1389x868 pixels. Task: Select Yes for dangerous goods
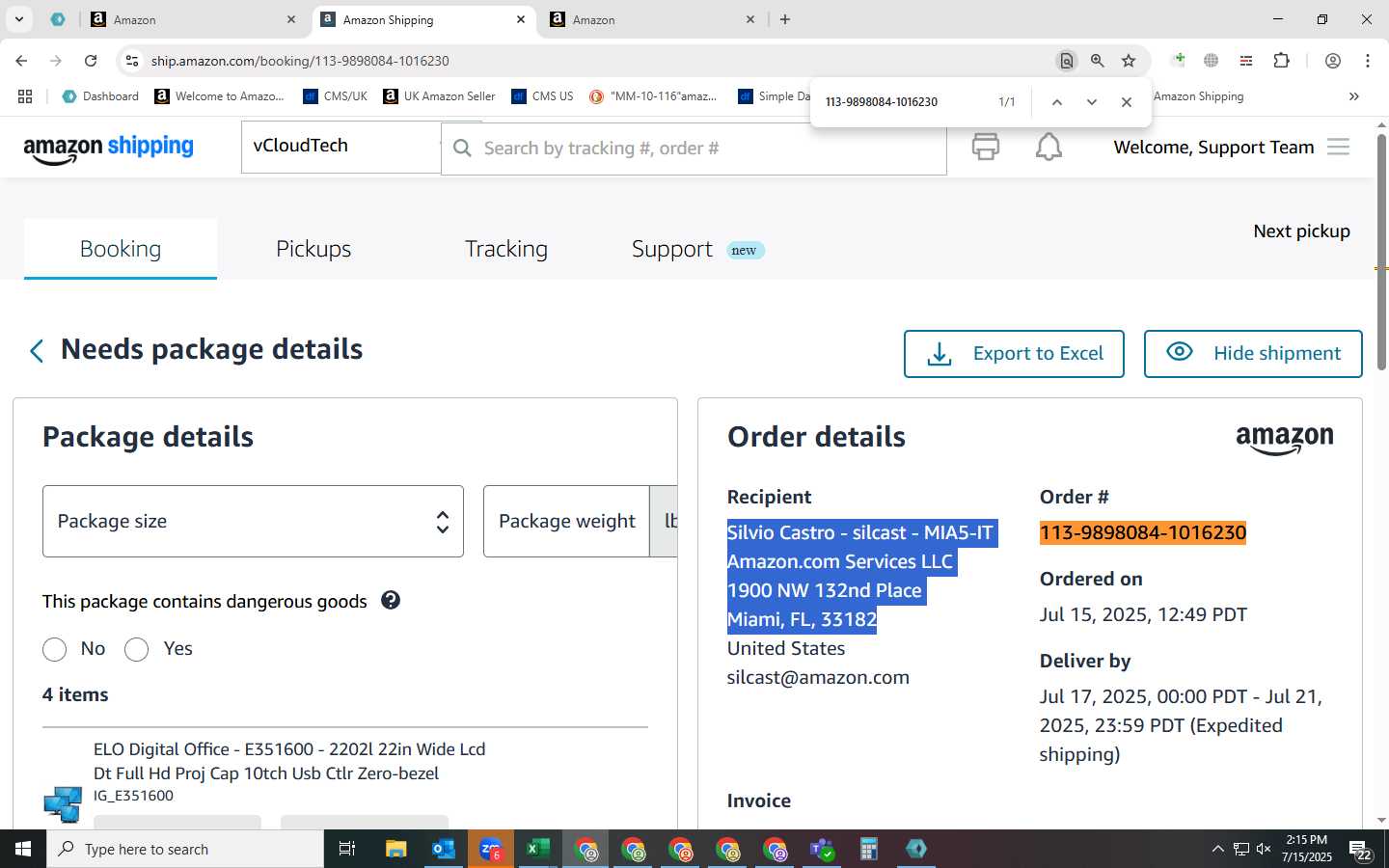[x=137, y=650]
